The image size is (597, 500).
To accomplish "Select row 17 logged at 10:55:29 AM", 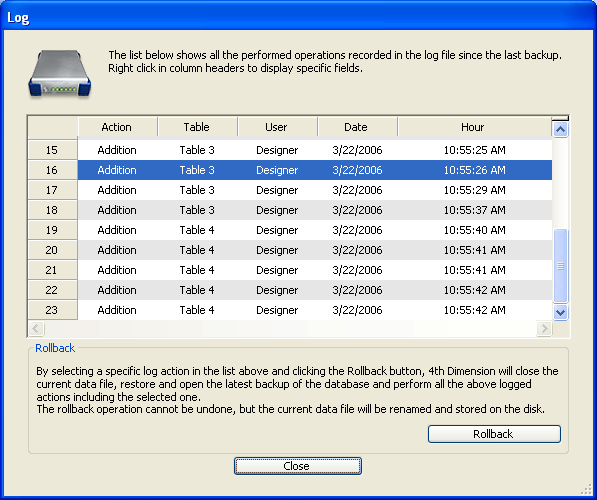I will pos(315,190).
